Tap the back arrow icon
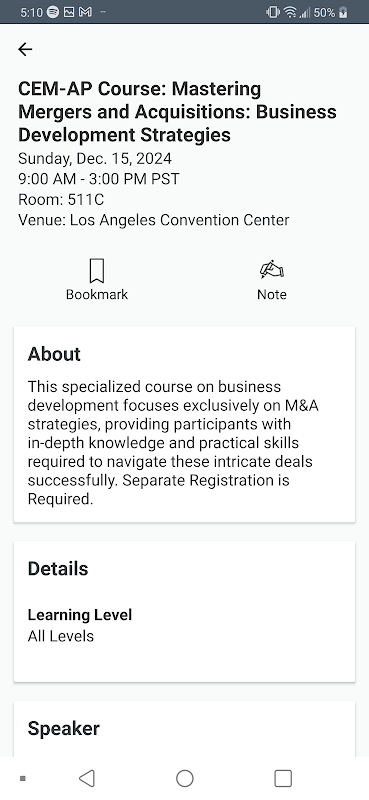This screenshot has height=800, width=369. [25, 49]
